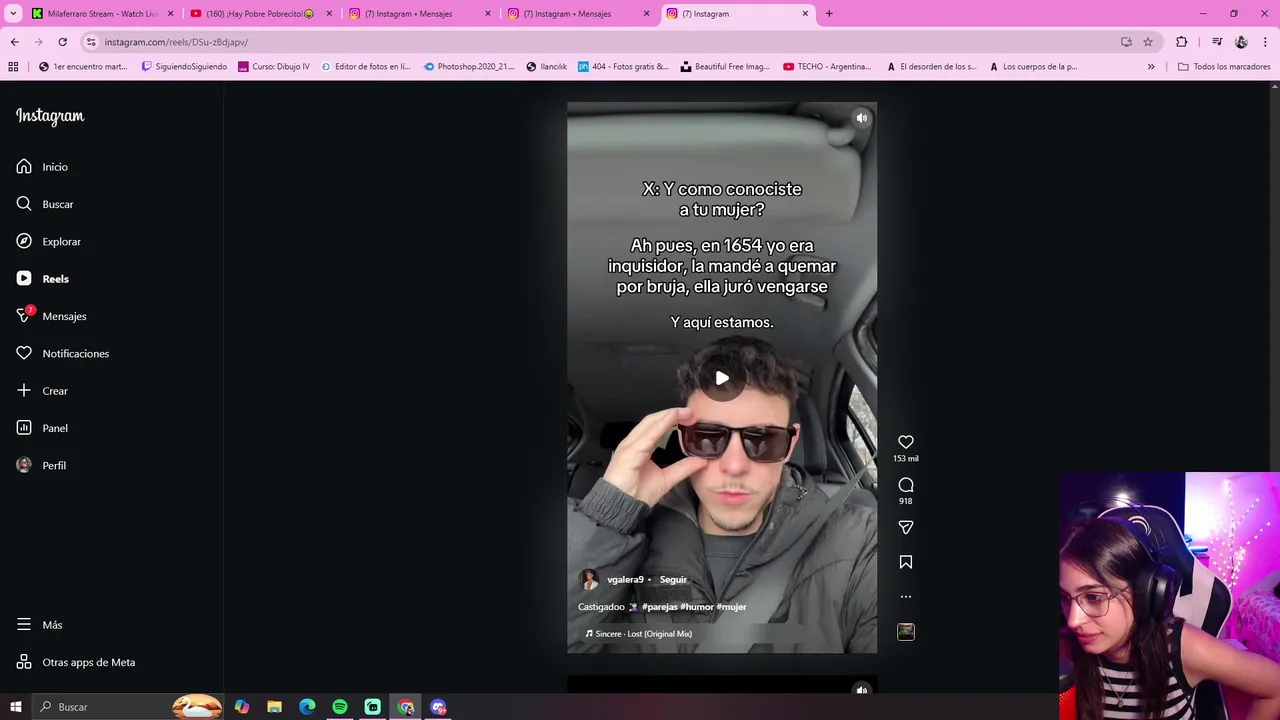Open Notificaciones heart item
1280x720 pixels.
pos(62,353)
